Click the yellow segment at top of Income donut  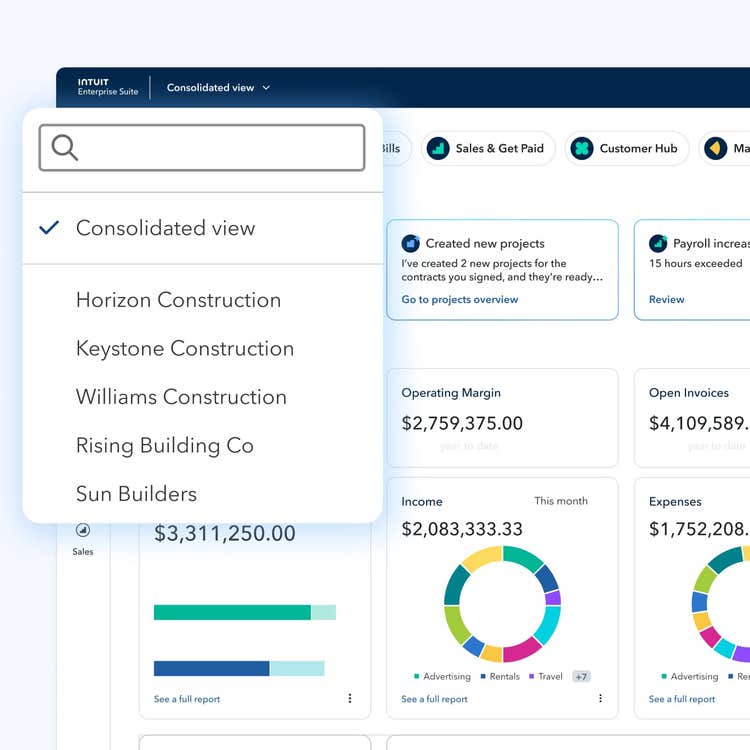click(x=481, y=558)
